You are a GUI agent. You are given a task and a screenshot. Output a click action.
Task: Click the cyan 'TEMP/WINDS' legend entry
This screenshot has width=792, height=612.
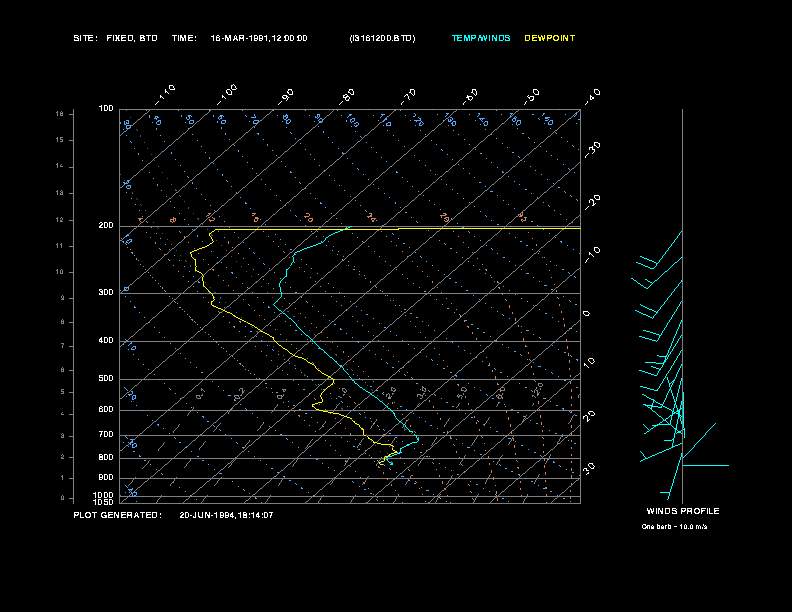[x=481, y=38]
